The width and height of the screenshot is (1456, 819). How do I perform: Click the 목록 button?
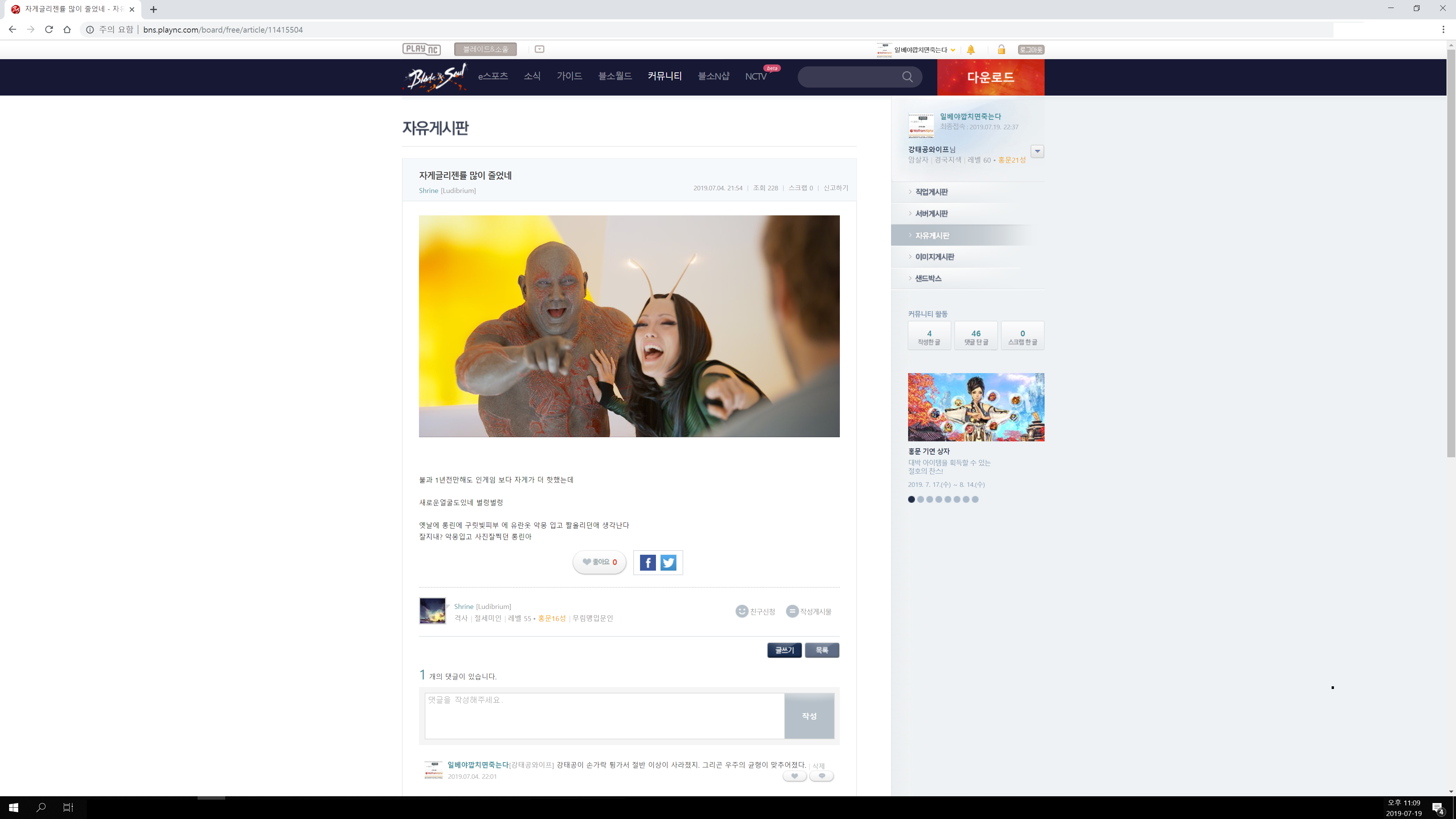822,651
